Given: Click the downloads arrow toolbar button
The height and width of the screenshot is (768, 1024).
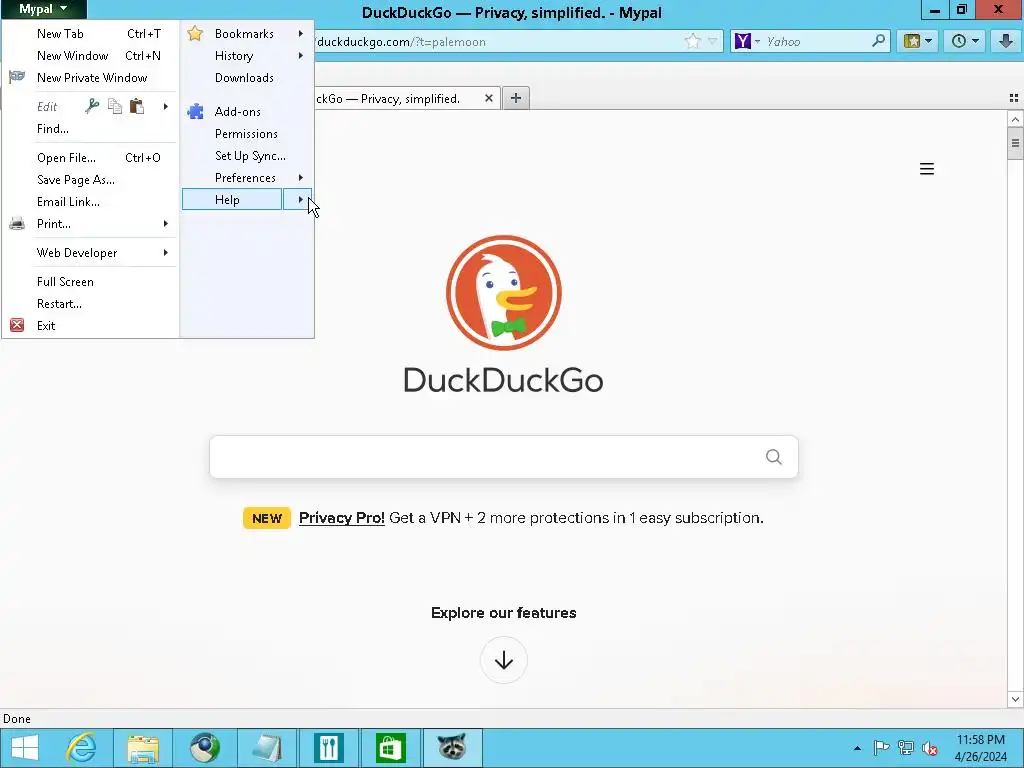Looking at the screenshot, I should click(1006, 41).
